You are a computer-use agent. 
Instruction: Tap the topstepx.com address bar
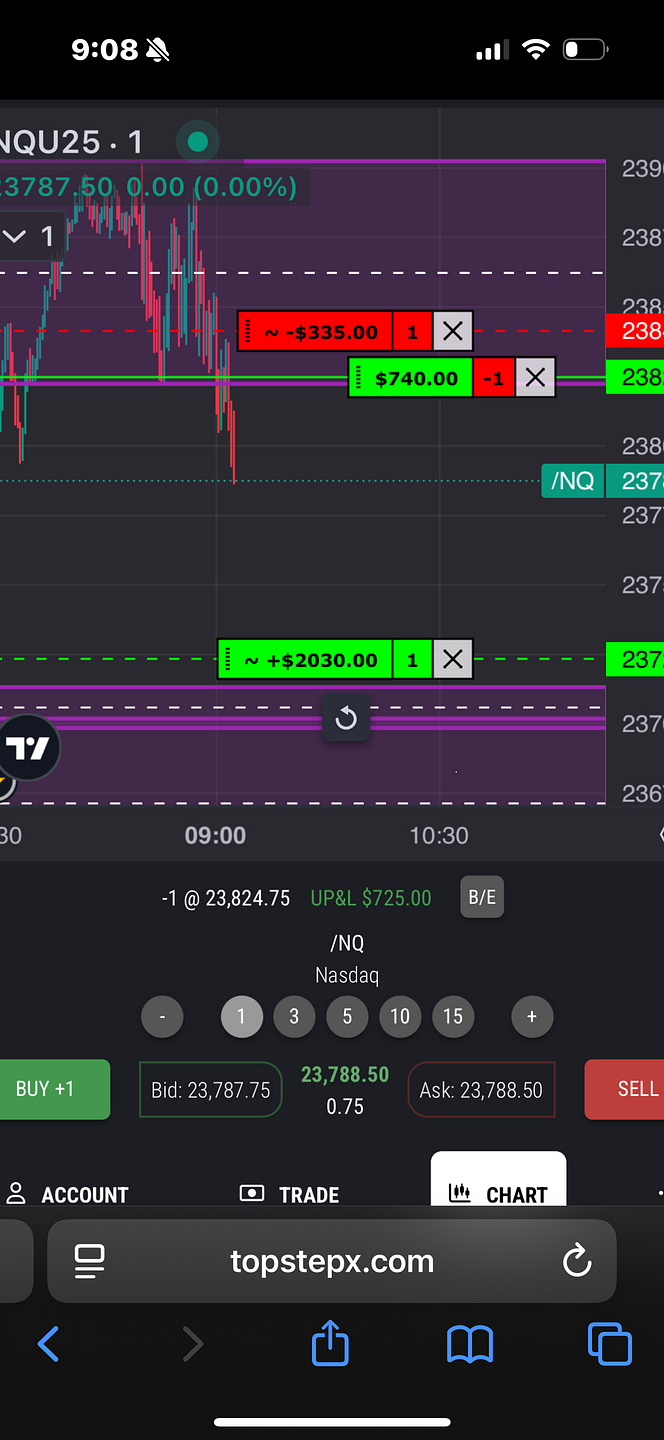tap(332, 1261)
